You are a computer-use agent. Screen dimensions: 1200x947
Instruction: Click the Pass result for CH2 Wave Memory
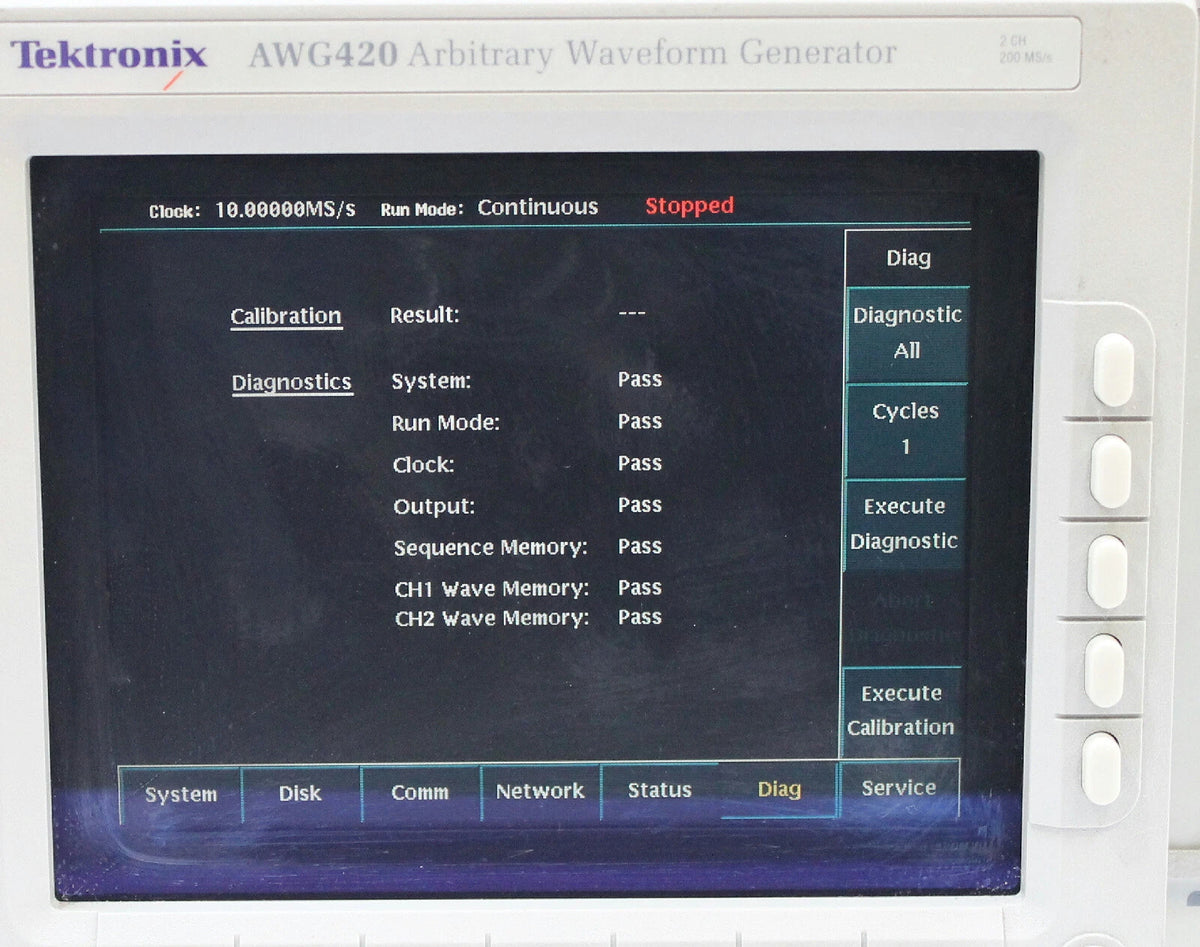tap(640, 618)
